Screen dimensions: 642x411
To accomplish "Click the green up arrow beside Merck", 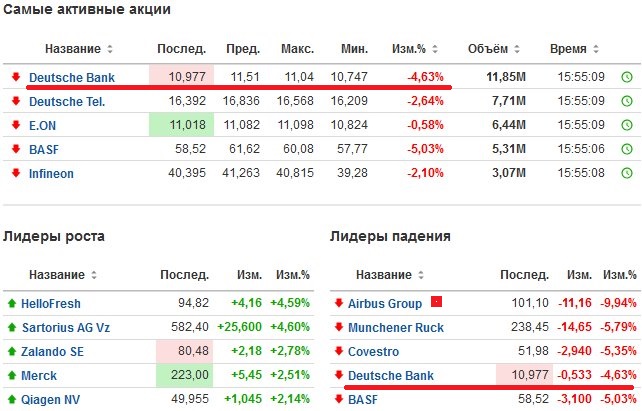I will [12, 375].
